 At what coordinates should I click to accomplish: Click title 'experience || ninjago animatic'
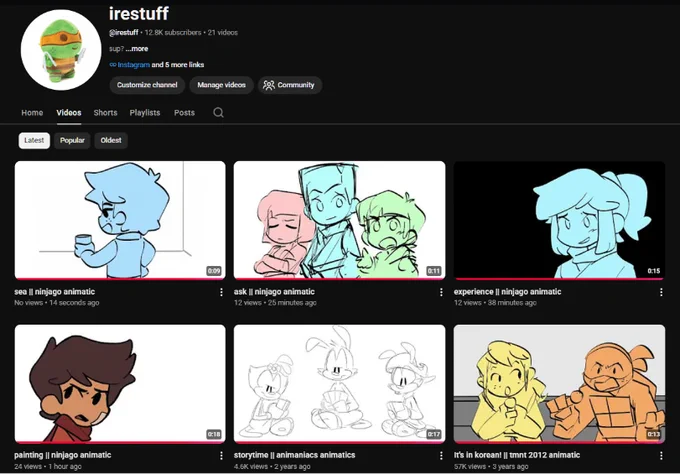click(x=507, y=292)
